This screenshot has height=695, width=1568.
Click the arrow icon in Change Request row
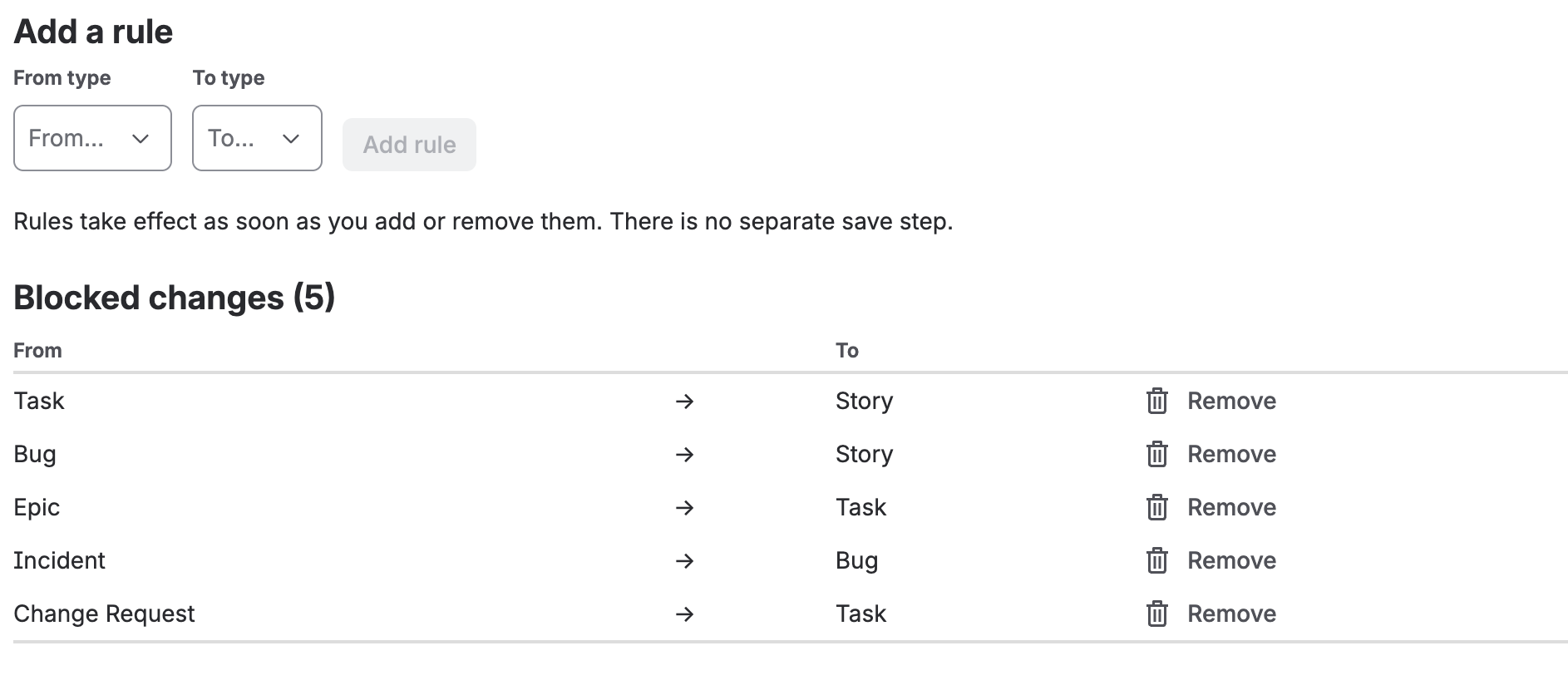[x=684, y=614]
